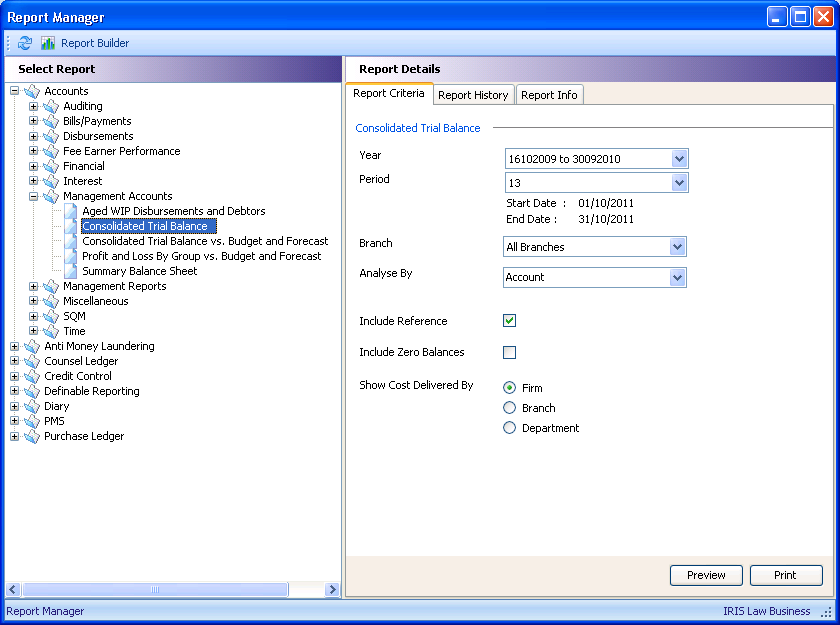840x625 pixels.
Task: Enable the Include Zero Balances checkbox
Action: 509,352
